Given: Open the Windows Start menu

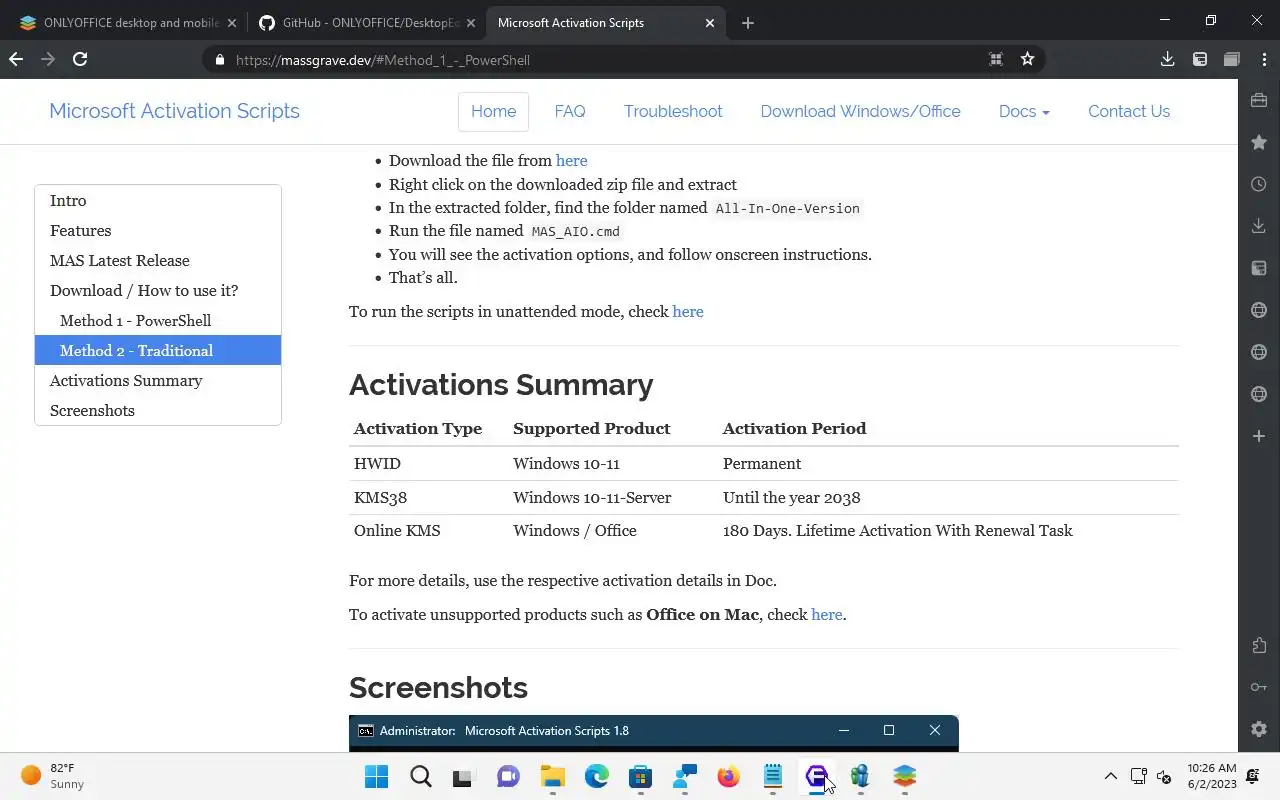Looking at the screenshot, I should click(376, 776).
